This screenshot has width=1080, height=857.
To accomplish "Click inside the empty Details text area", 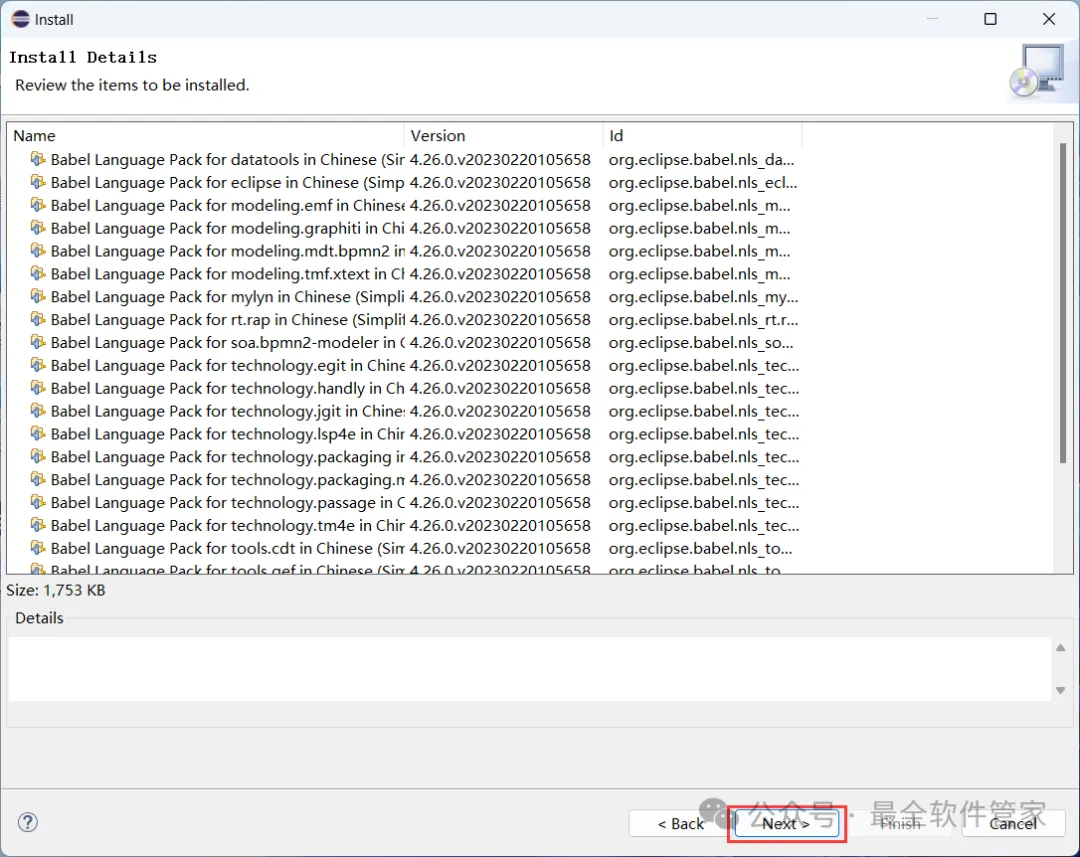I will coord(529,669).
